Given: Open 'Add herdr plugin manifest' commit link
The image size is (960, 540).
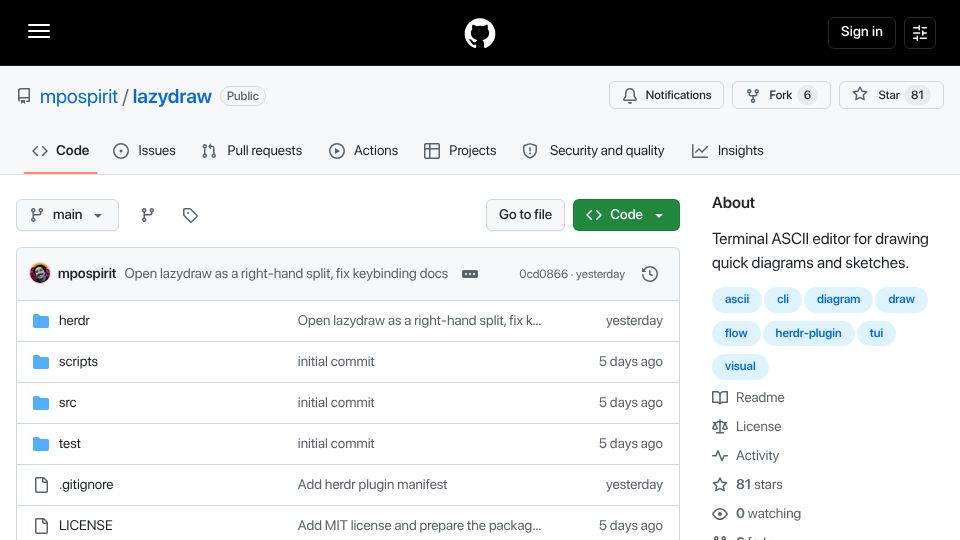Looking at the screenshot, I should point(372,485).
